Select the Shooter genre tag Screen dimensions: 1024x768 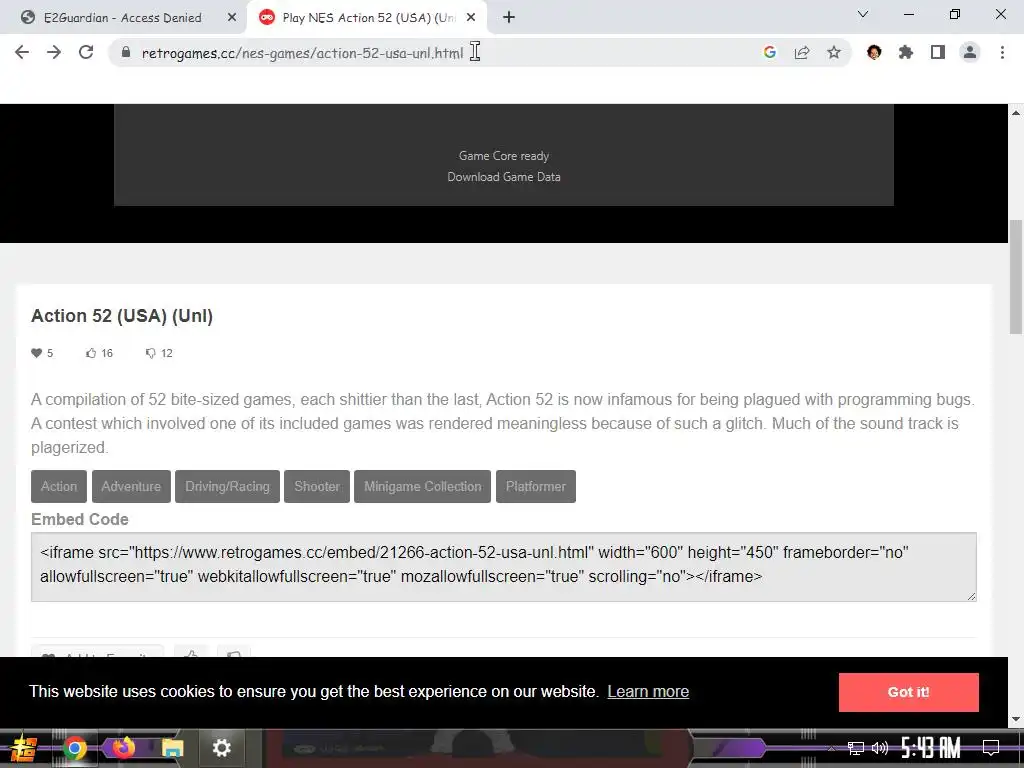click(317, 487)
